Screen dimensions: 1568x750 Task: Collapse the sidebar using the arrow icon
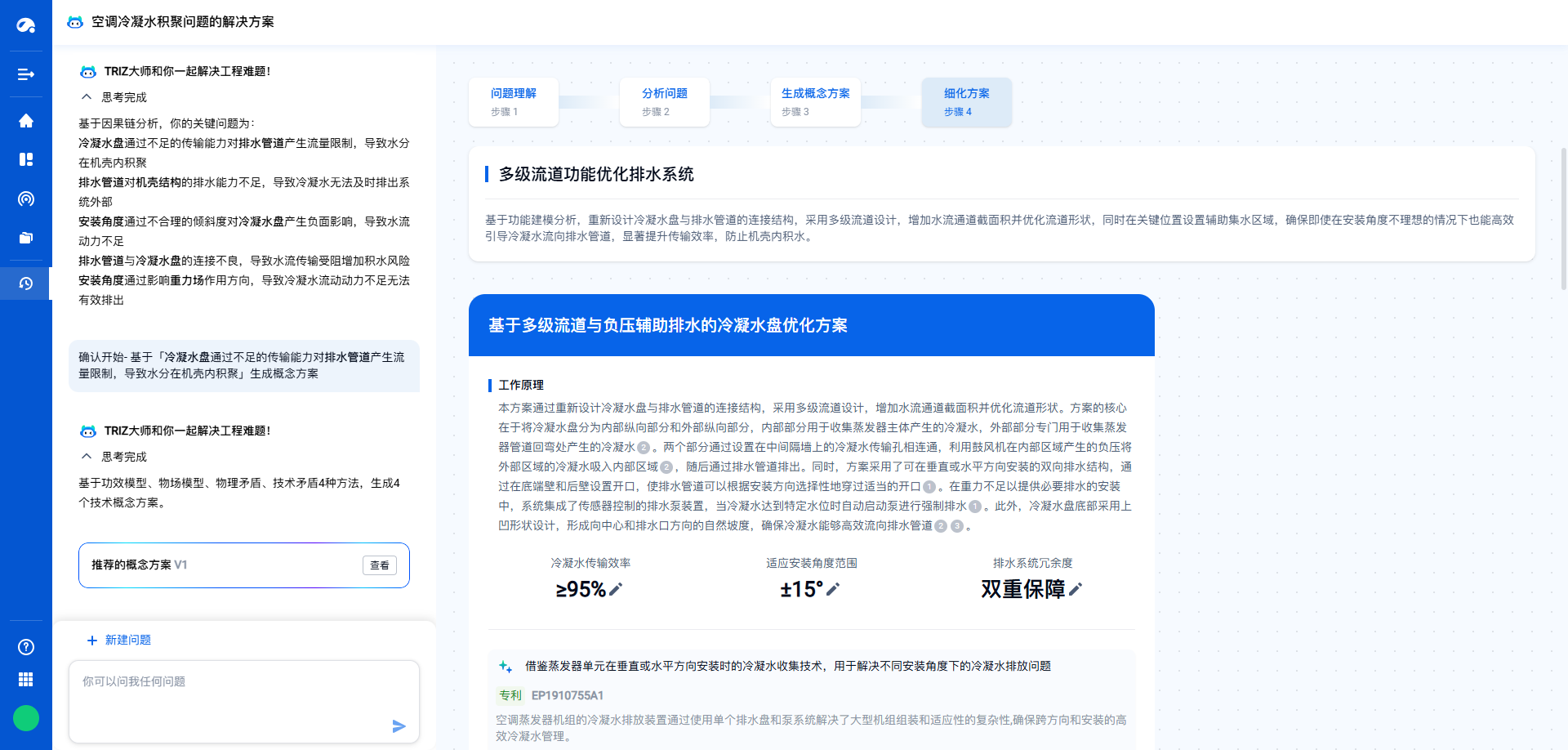[x=25, y=74]
